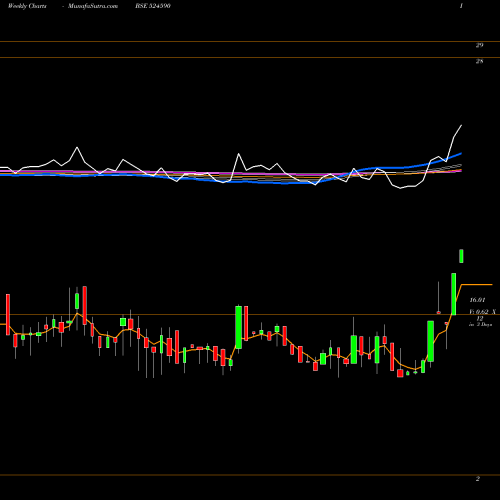Click the first tall red candle at the left

coord(8,314)
